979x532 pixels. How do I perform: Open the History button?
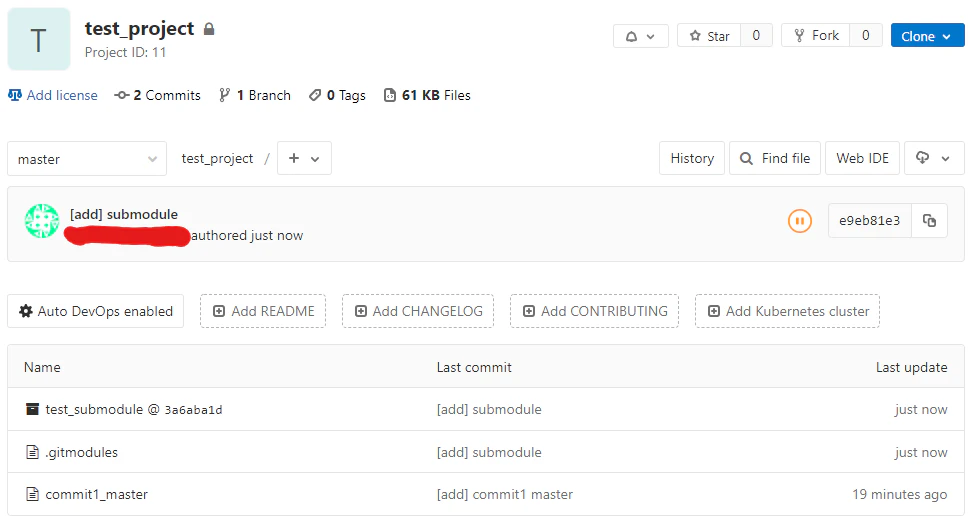(692, 159)
